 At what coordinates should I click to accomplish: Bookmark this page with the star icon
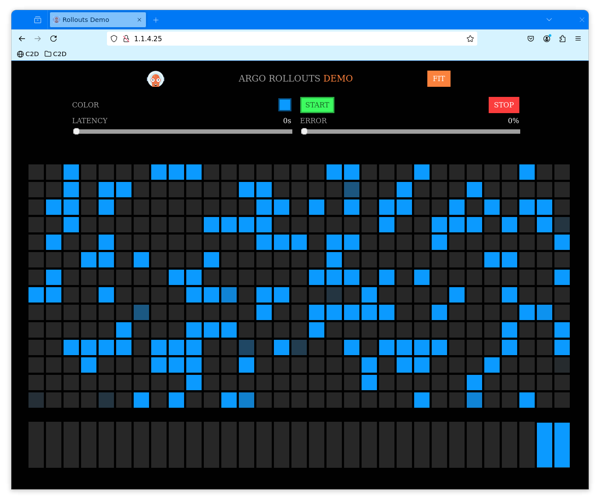point(470,38)
